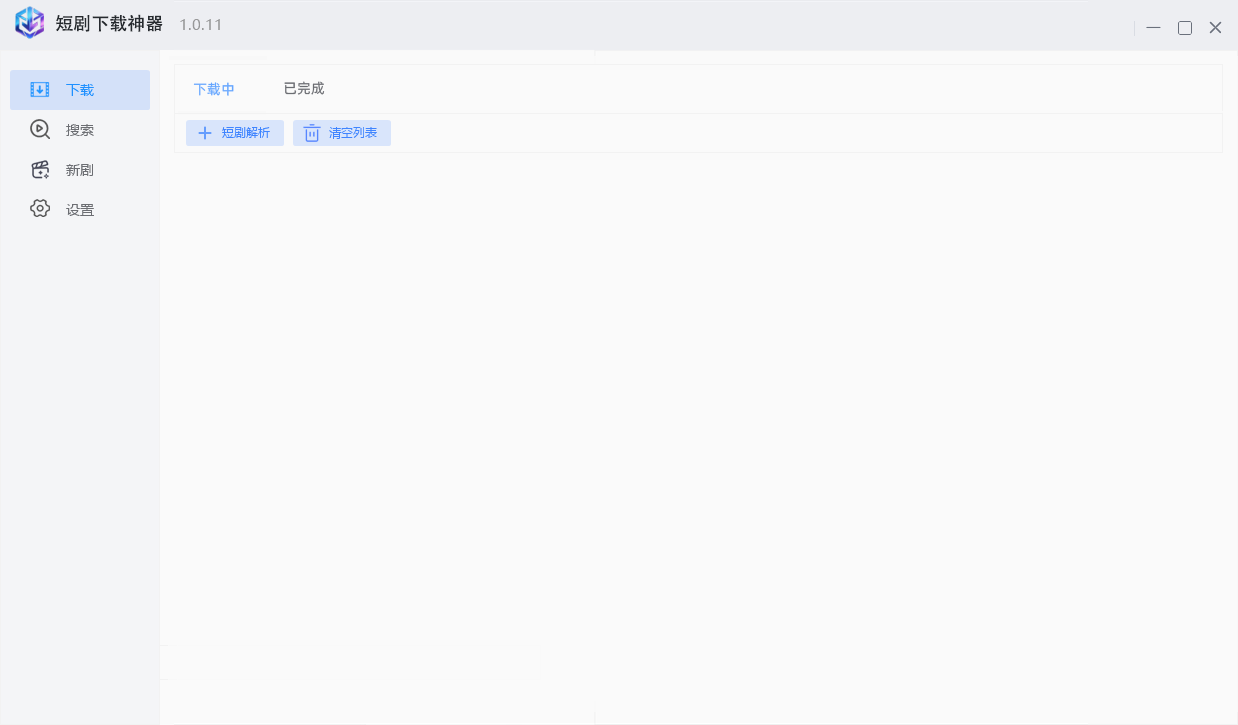Open the 设置 page

point(80,210)
